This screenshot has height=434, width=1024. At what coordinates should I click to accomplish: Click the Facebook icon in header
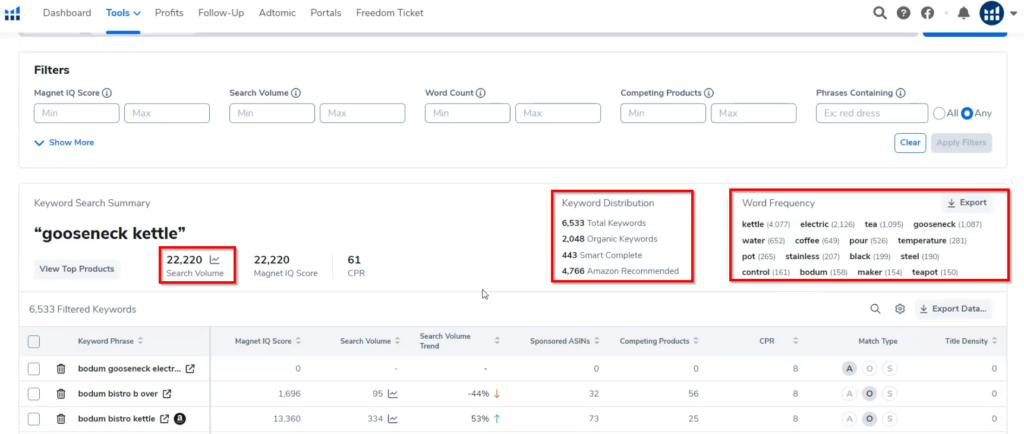click(x=927, y=13)
